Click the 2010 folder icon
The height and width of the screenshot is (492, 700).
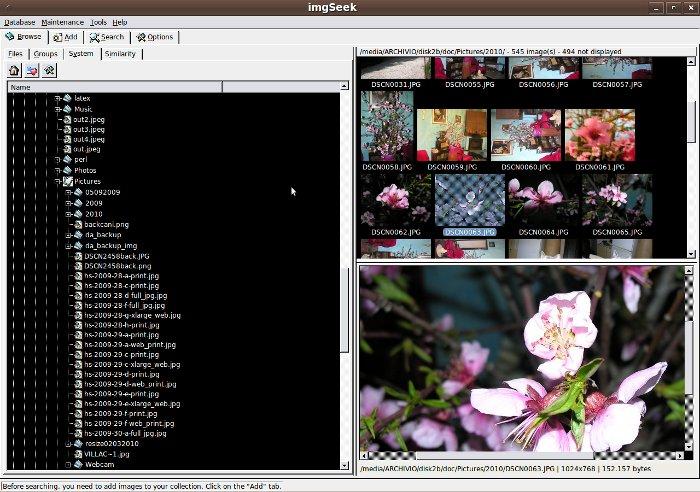coord(78,214)
